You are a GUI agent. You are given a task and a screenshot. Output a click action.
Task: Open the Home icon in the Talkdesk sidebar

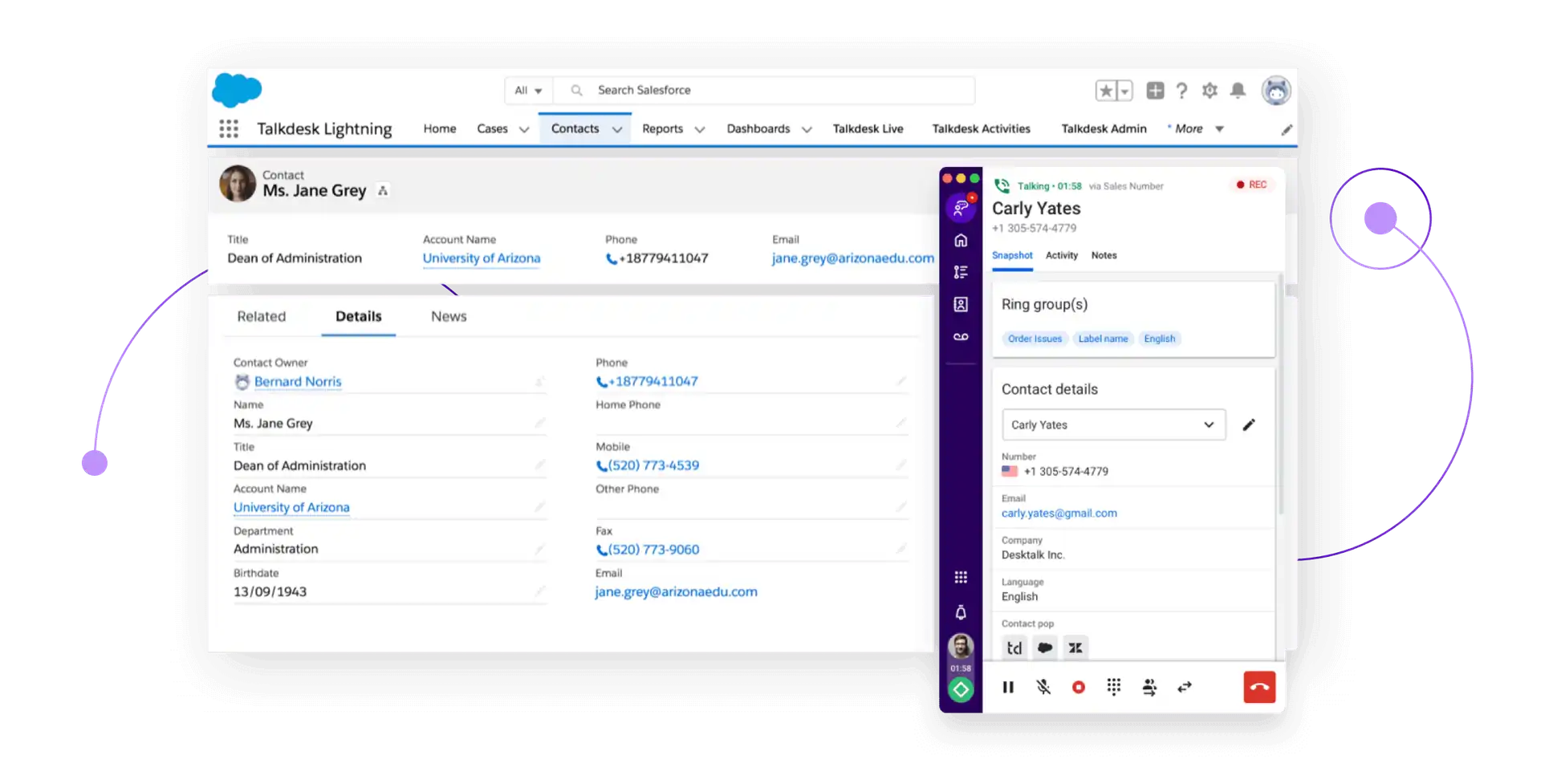click(960, 240)
